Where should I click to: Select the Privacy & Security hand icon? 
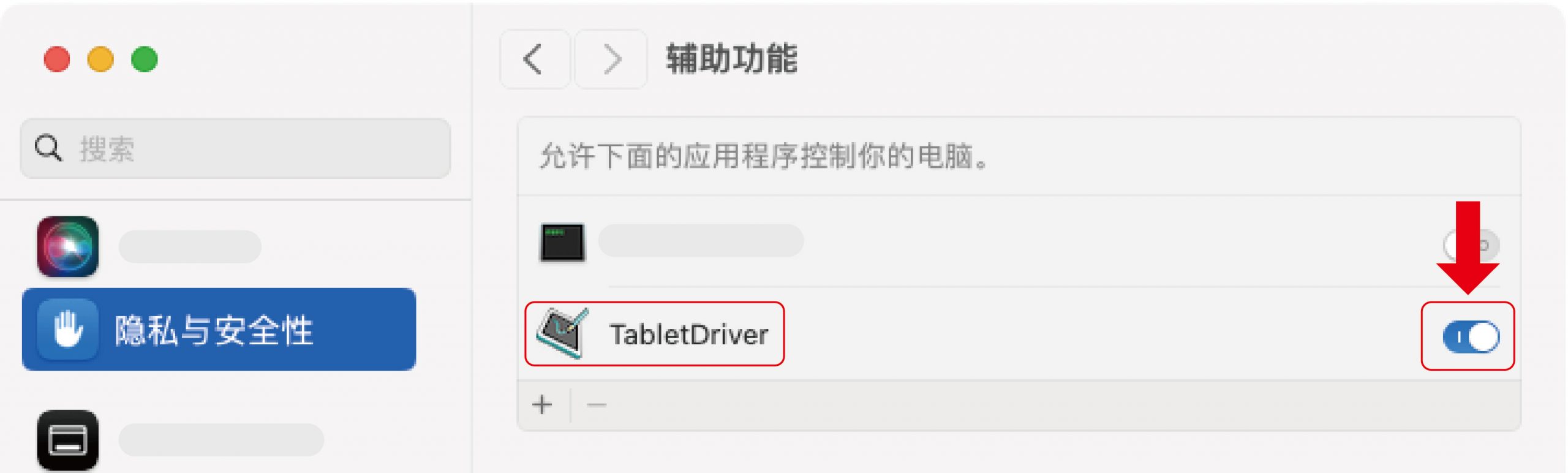point(67,329)
